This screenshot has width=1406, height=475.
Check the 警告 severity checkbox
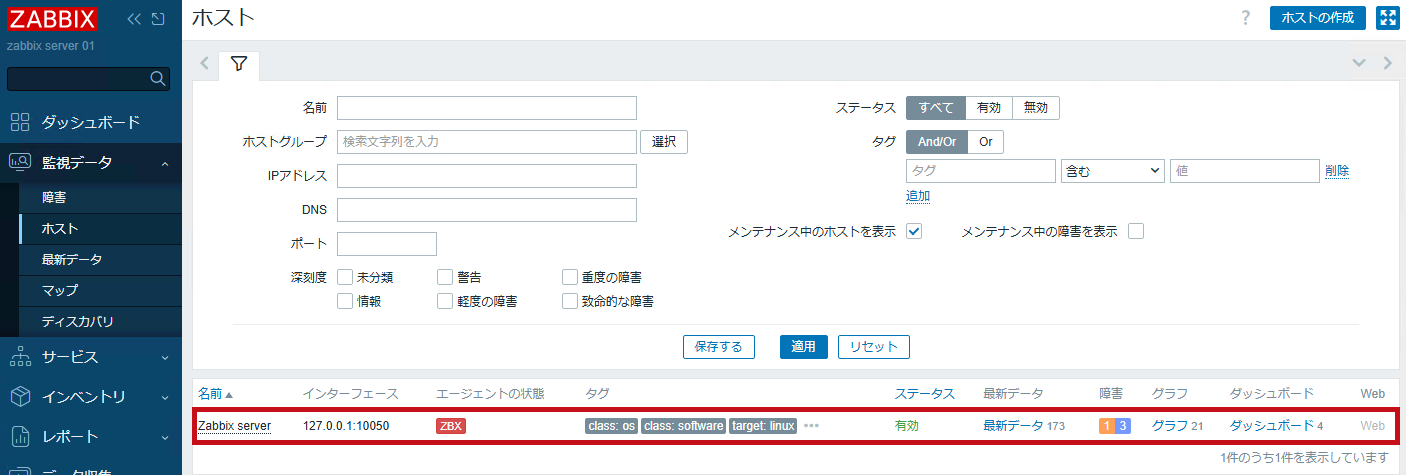pos(445,277)
